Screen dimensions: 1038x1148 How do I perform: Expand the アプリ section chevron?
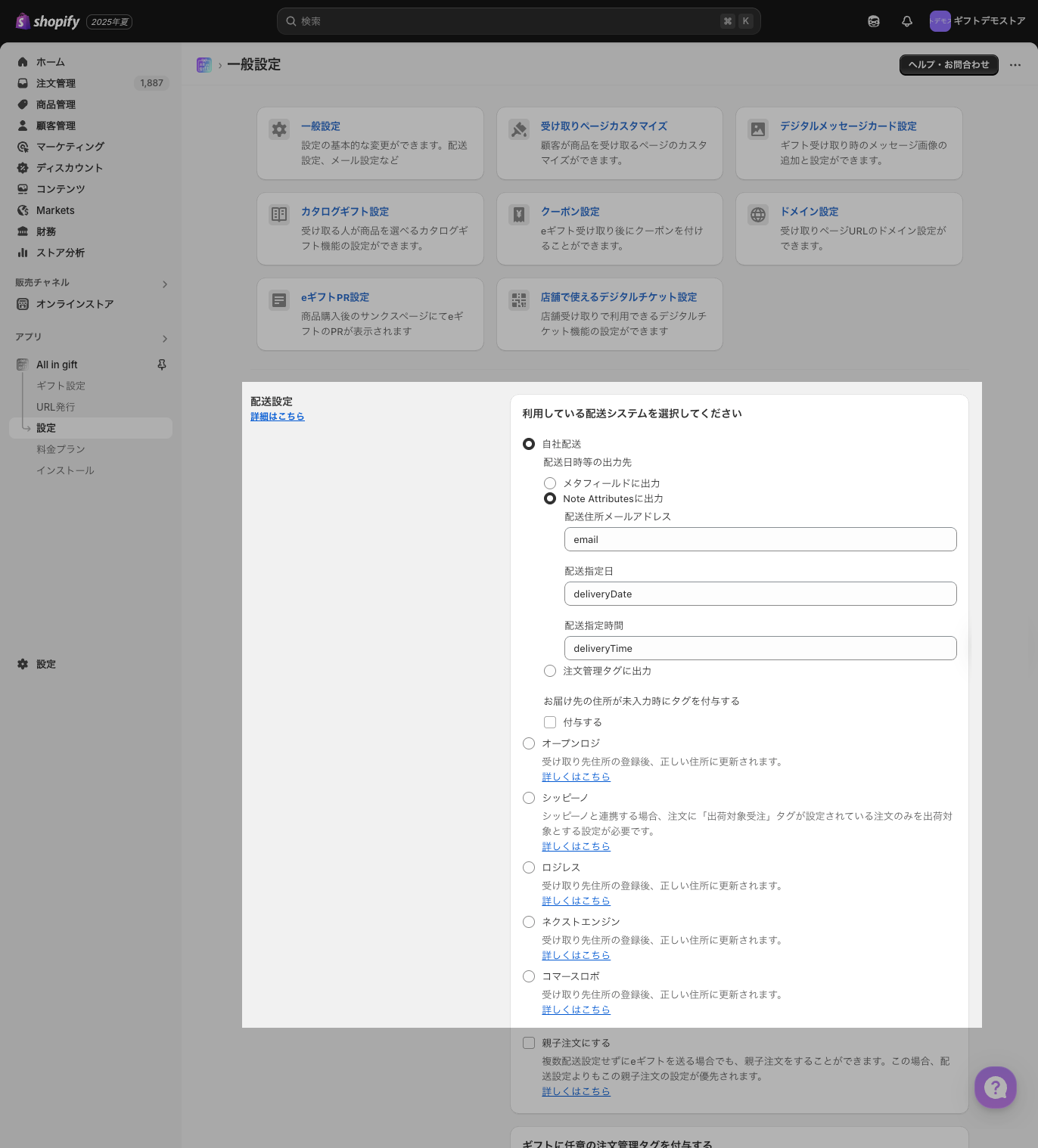coord(165,339)
